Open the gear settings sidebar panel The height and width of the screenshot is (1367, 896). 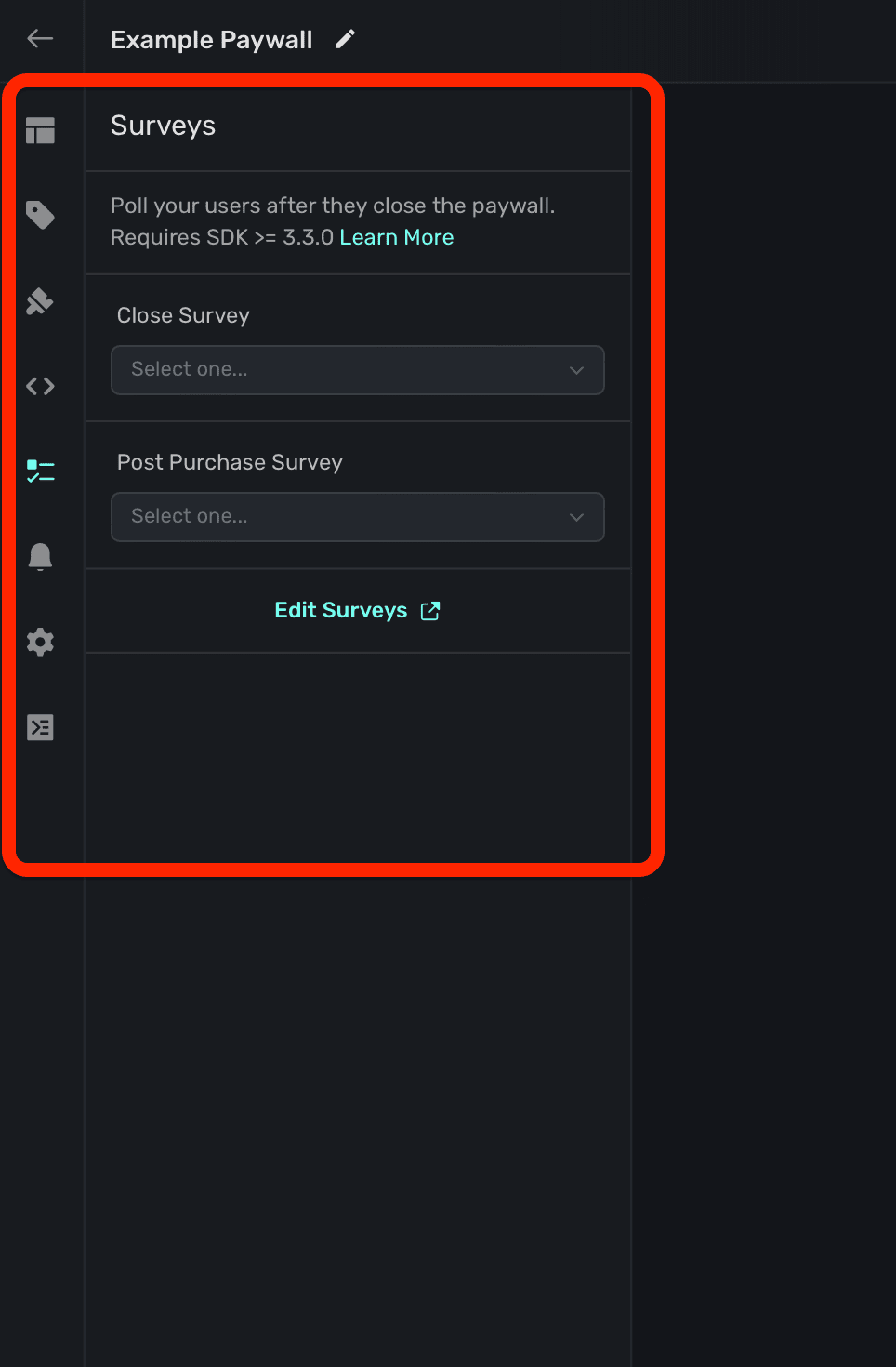[x=40, y=642]
